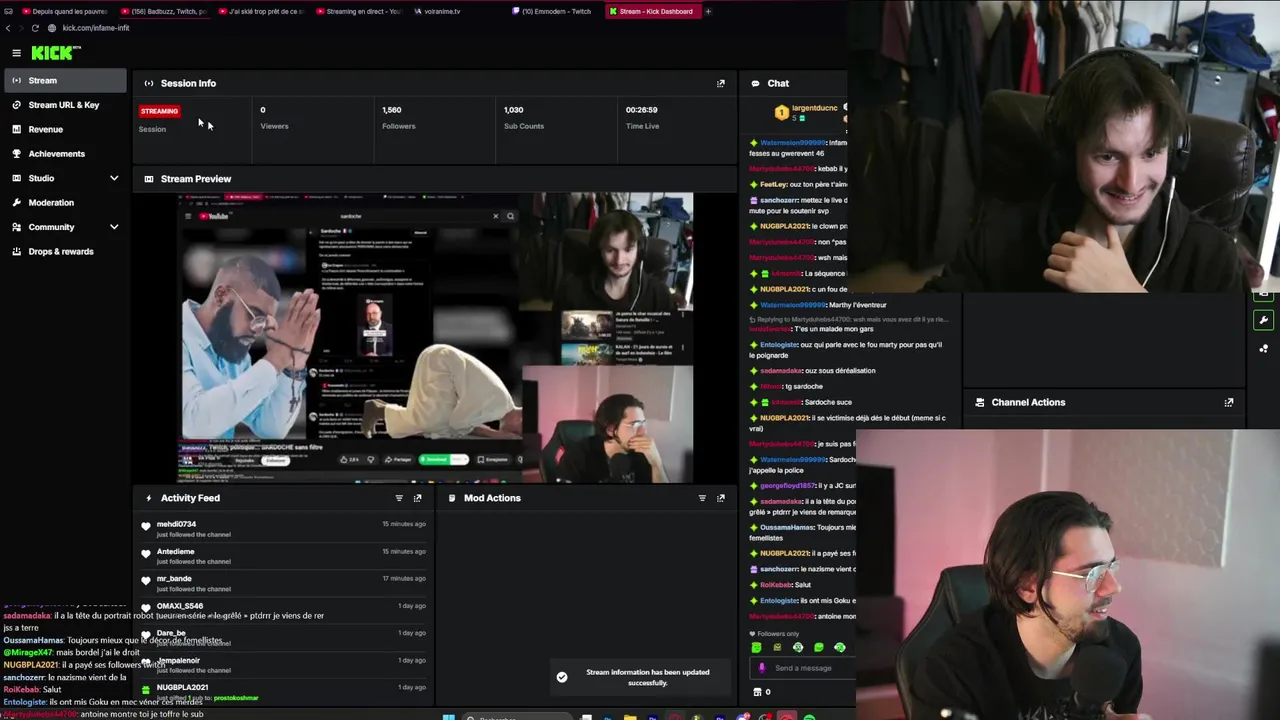Viewport: 1280px width, 720px height.
Task: Click the Kick logo
Action: click(55, 53)
